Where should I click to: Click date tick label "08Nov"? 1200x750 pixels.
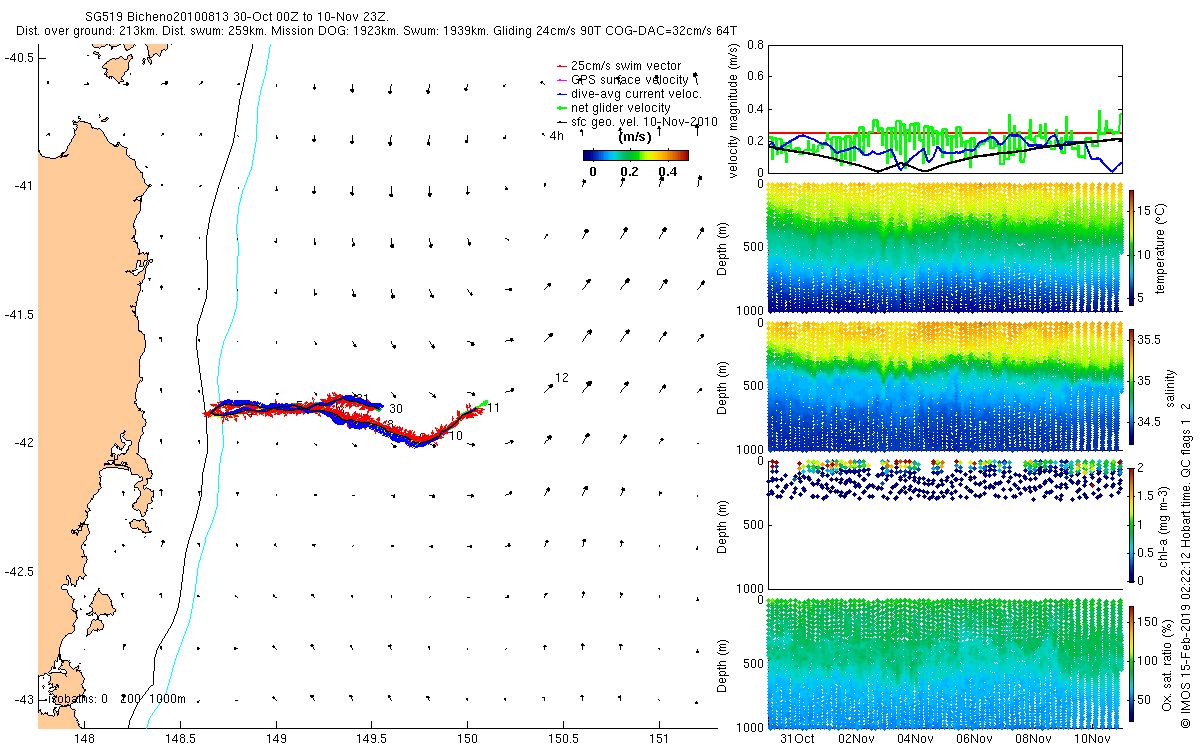click(x=1034, y=739)
